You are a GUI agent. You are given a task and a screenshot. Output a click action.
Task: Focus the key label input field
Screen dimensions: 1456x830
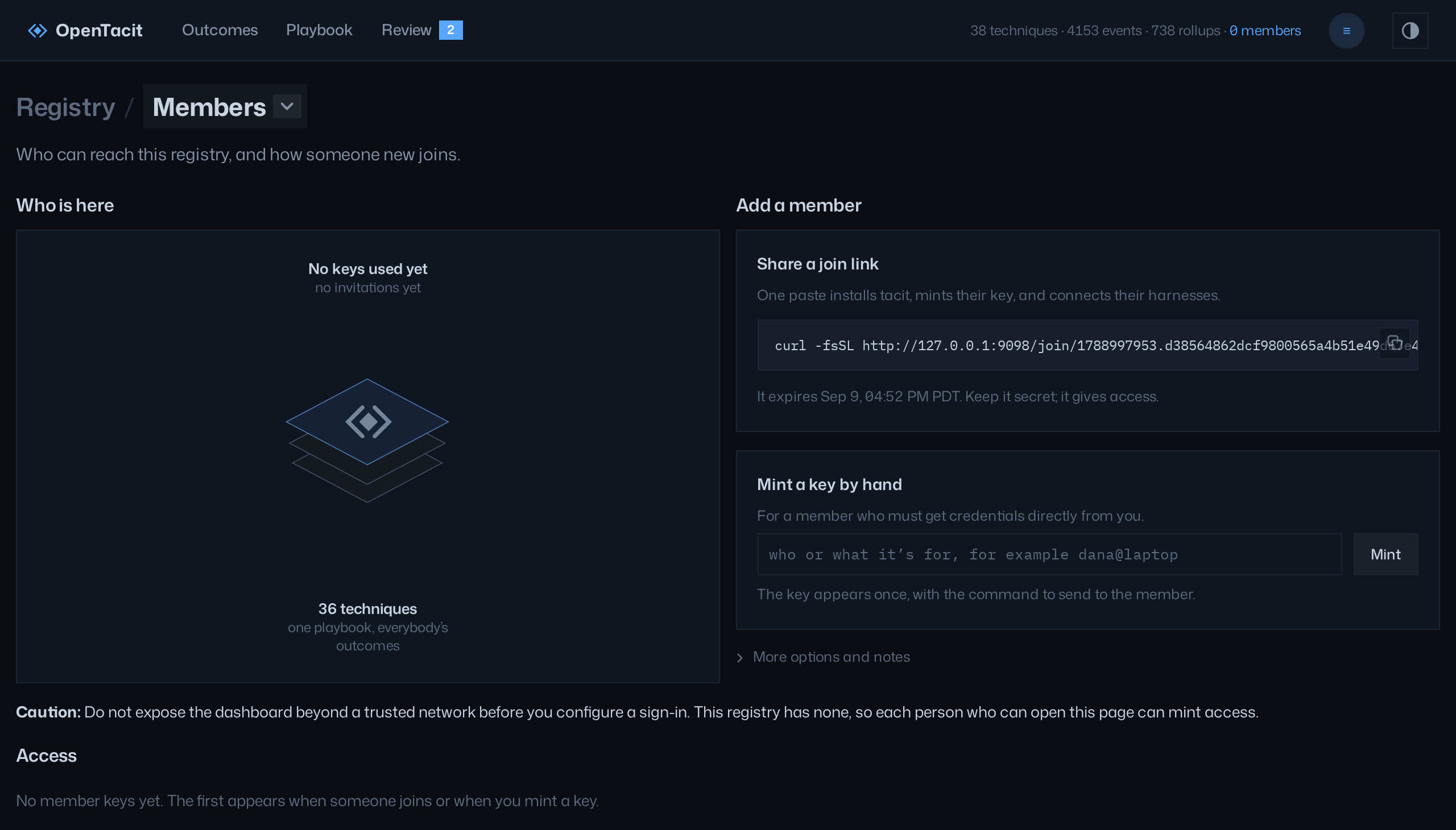point(1049,555)
